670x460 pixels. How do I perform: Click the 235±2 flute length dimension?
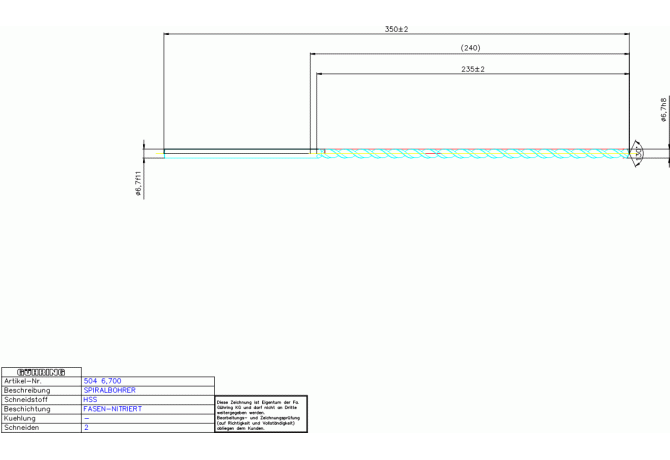point(473,69)
